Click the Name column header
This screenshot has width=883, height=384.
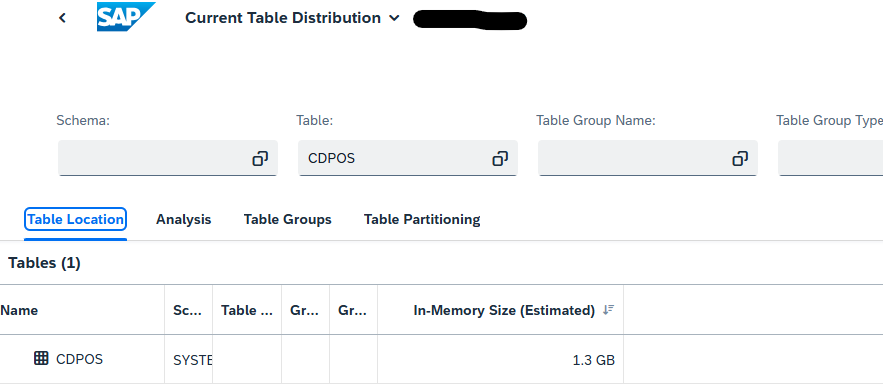pyautogui.click(x=19, y=310)
